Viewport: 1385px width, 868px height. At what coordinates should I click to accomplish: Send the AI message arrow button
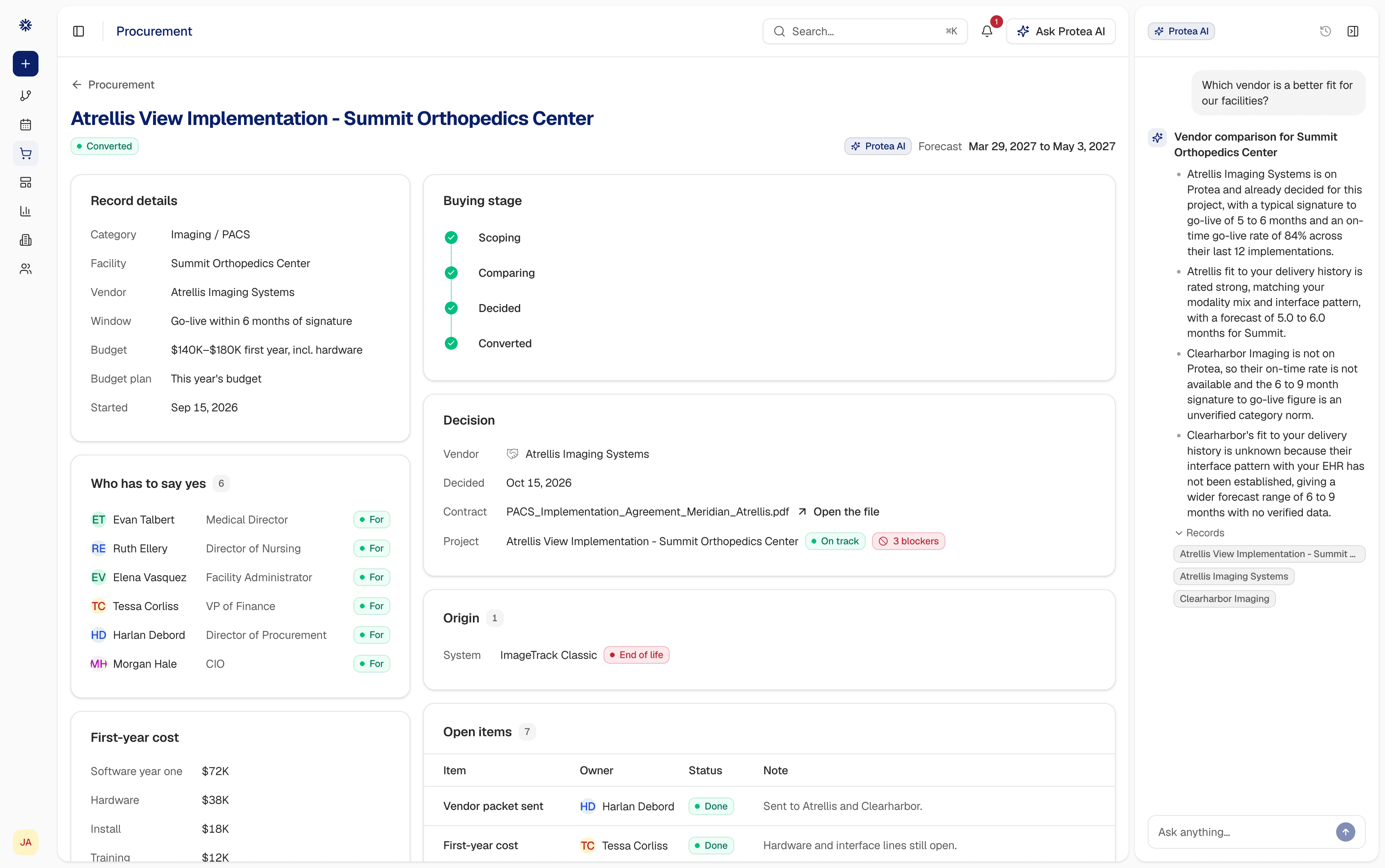[x=1345, y=832]
